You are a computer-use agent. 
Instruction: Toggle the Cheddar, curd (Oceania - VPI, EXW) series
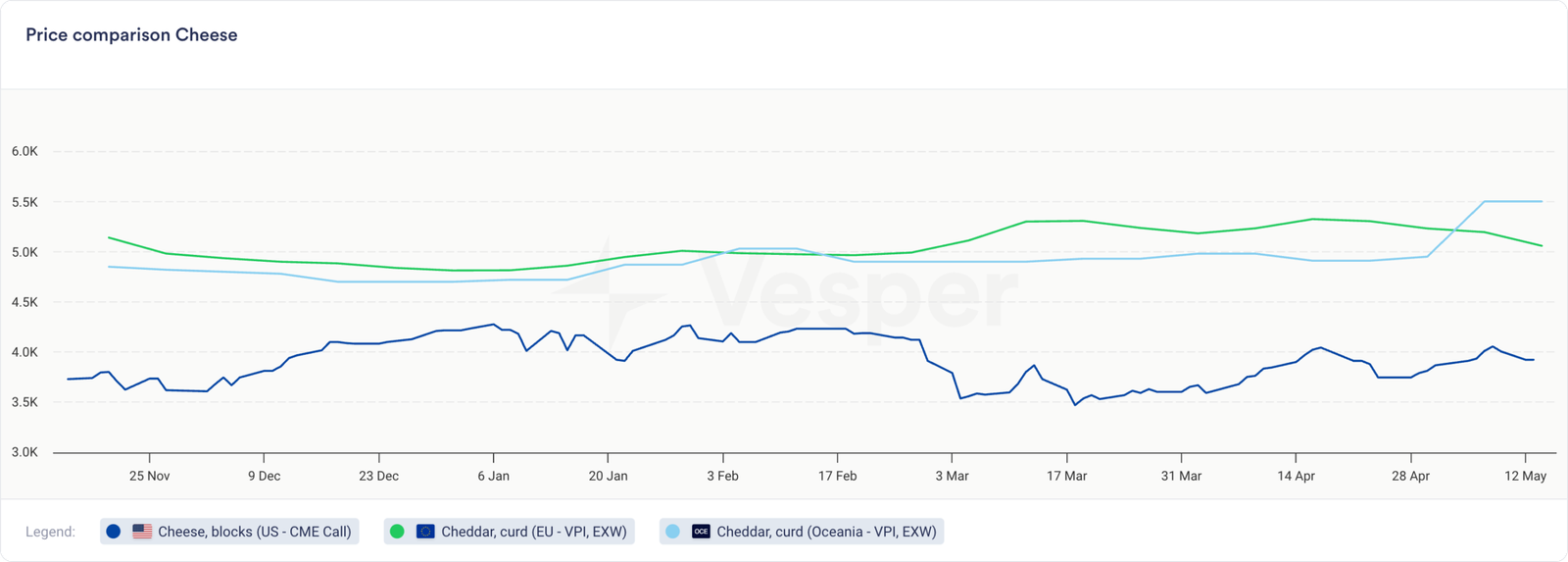[x=825, y=532]
